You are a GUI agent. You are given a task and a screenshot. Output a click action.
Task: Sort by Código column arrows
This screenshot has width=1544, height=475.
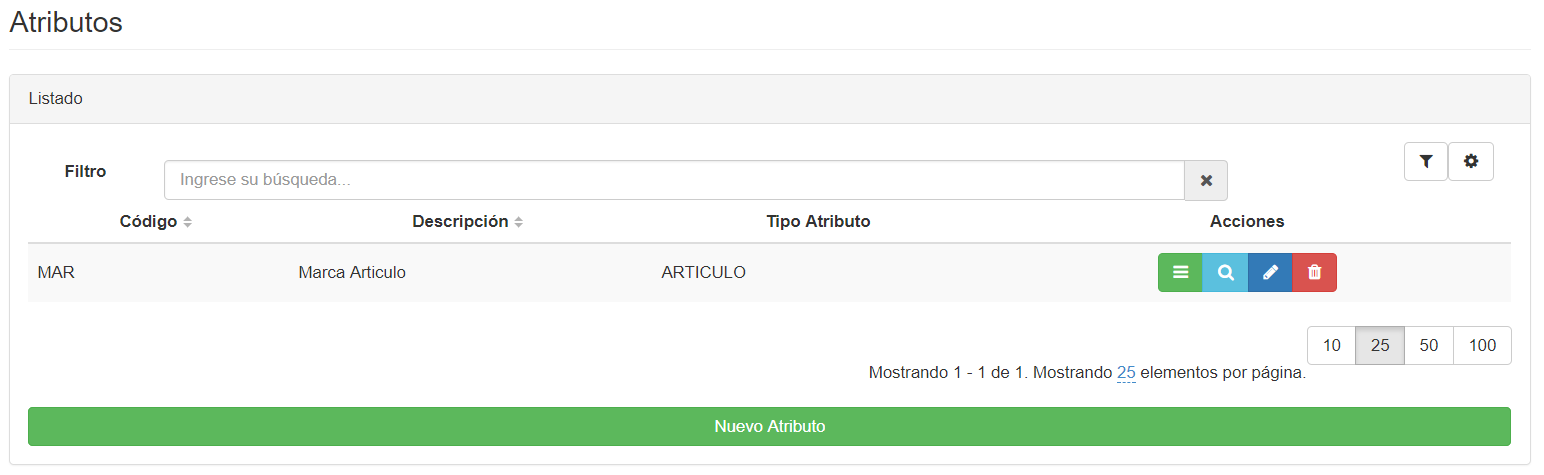pyautogui.click(x=187, y=222)
